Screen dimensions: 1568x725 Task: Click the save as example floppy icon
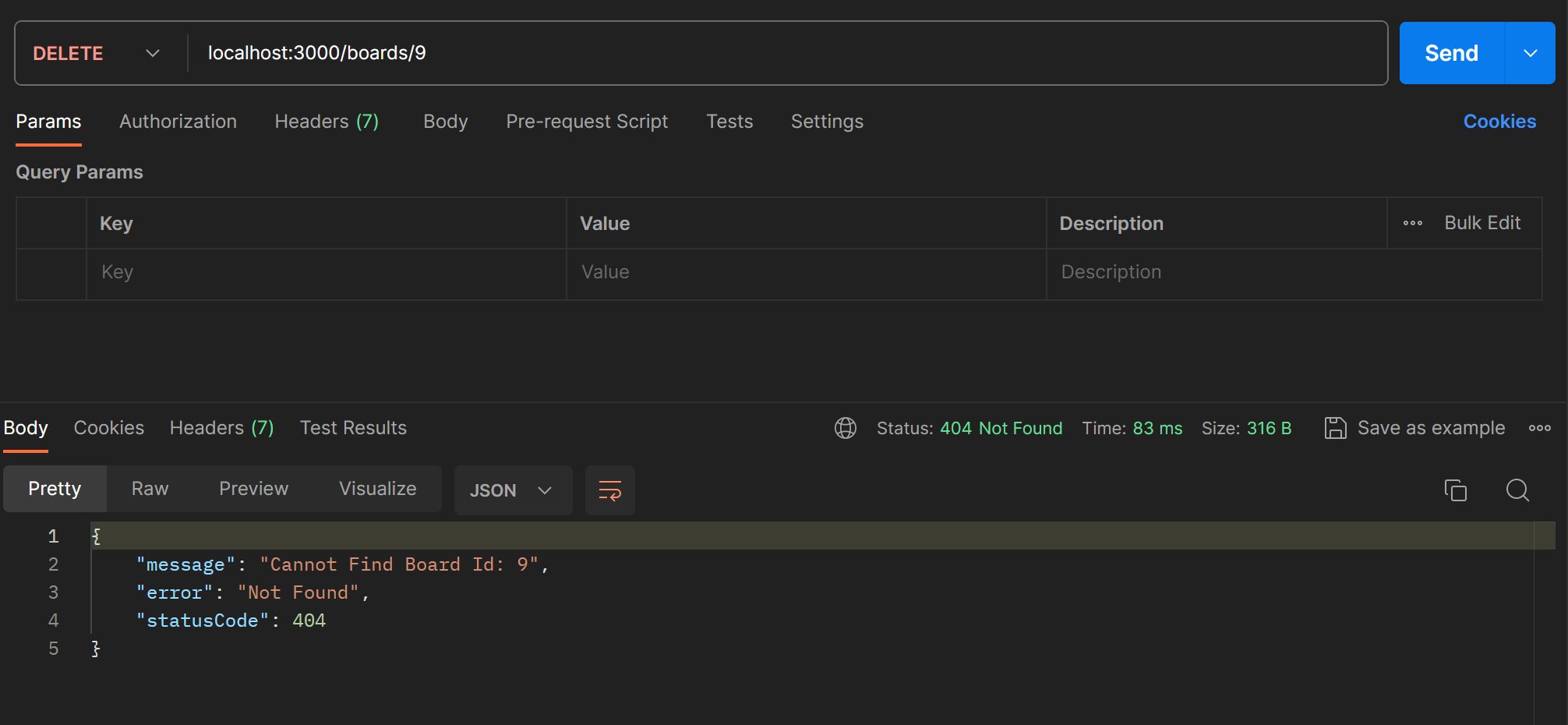(1335, 428)
